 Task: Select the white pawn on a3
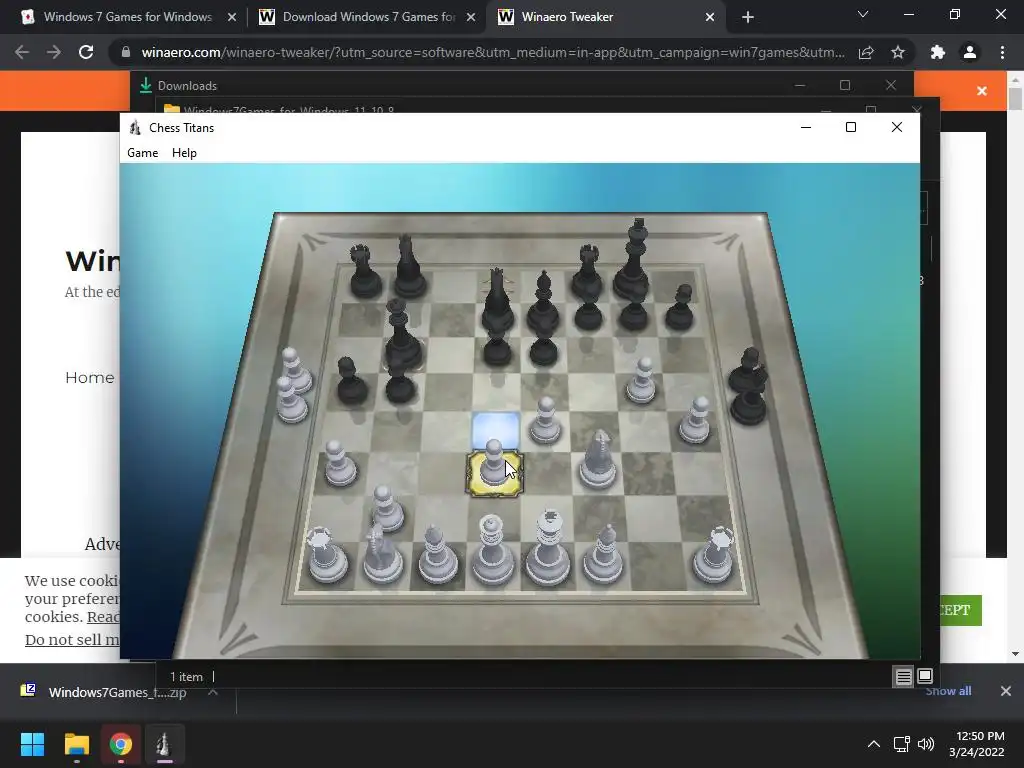point(339,463)
